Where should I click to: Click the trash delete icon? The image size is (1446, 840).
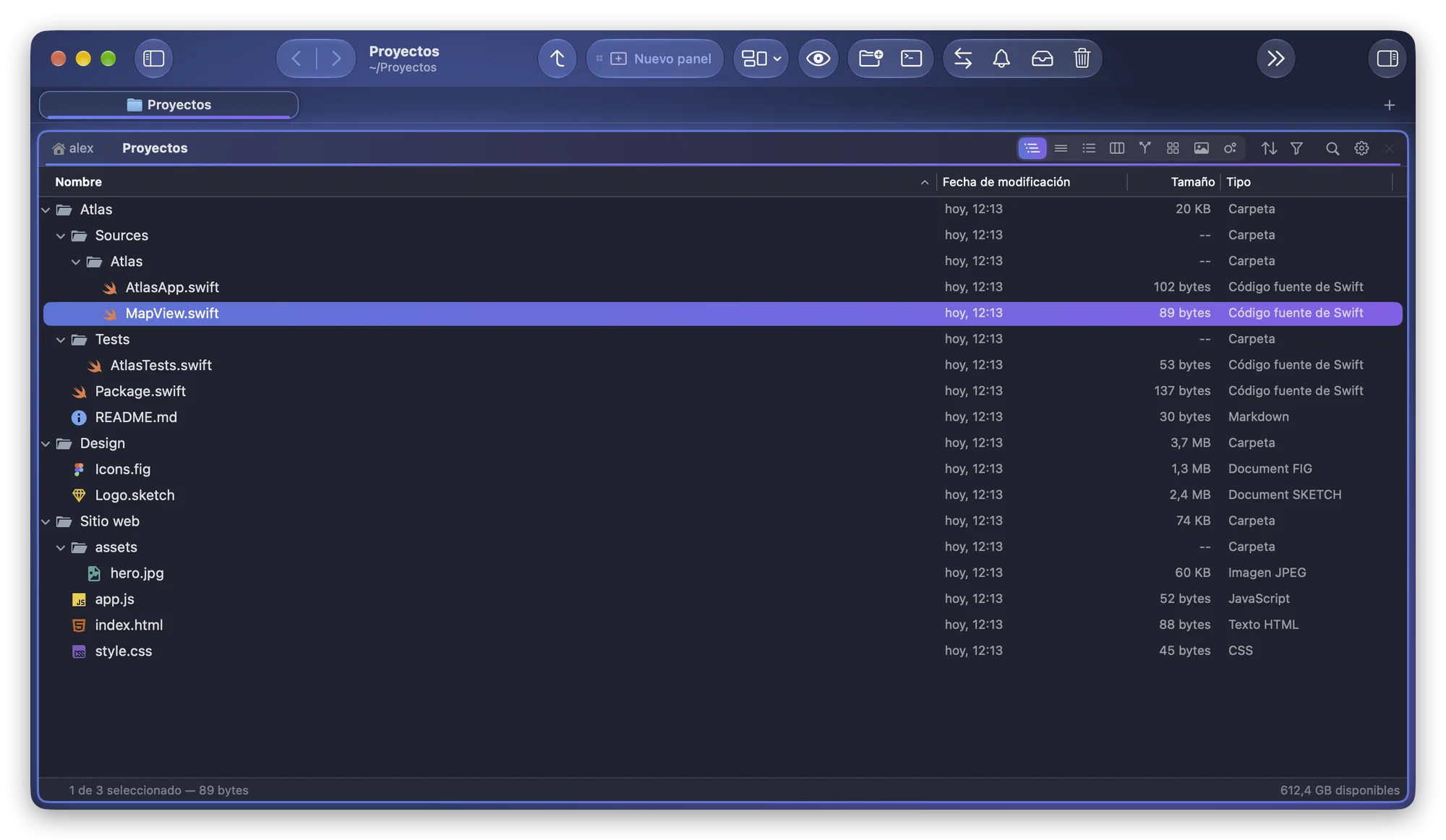click(1082, 59)
